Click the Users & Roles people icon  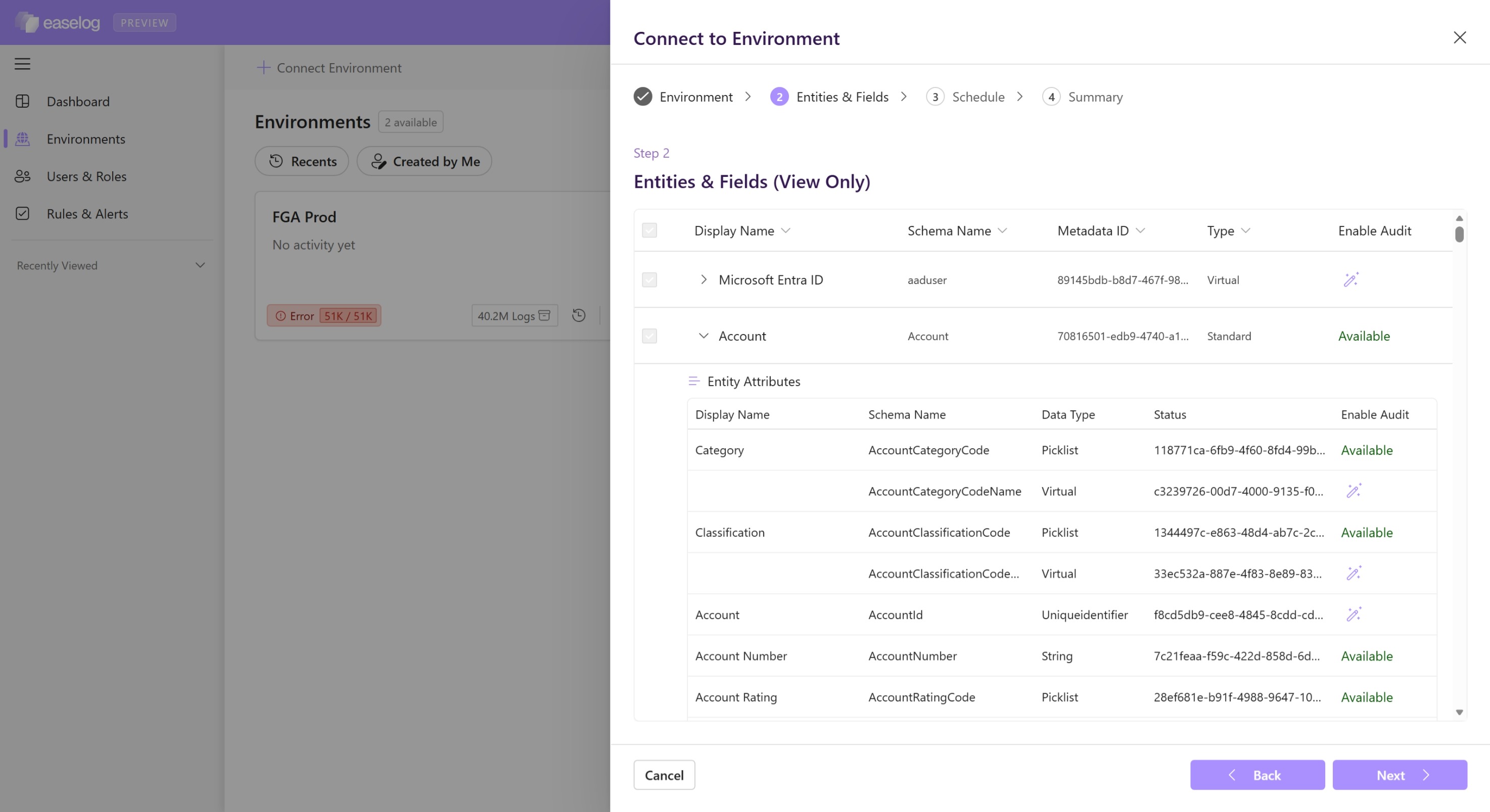point(22,176)
